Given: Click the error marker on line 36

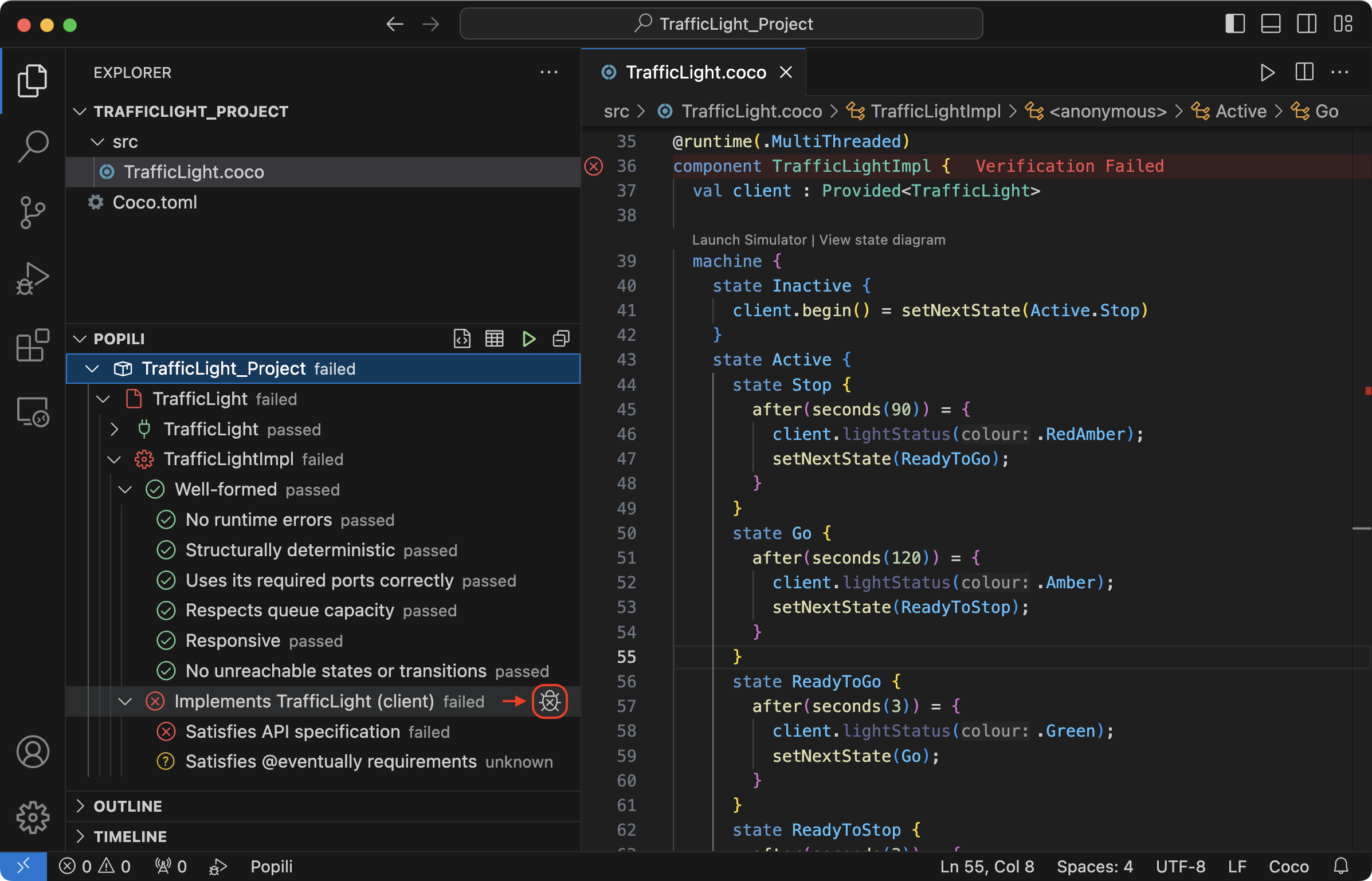Looking at the screenshot, I should click(x=593, y=166).
